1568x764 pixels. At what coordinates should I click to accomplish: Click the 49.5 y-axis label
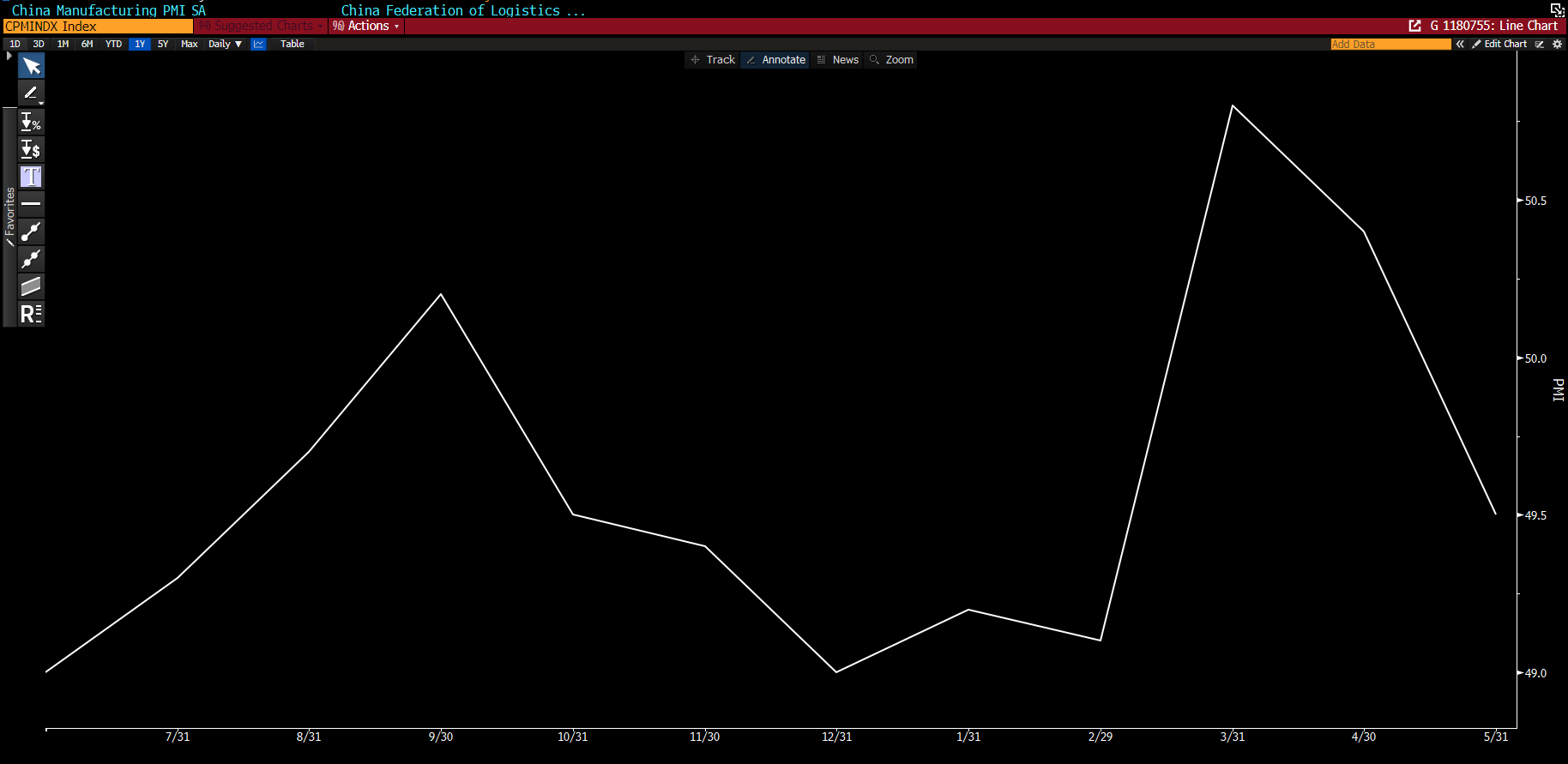(1535, 515)
